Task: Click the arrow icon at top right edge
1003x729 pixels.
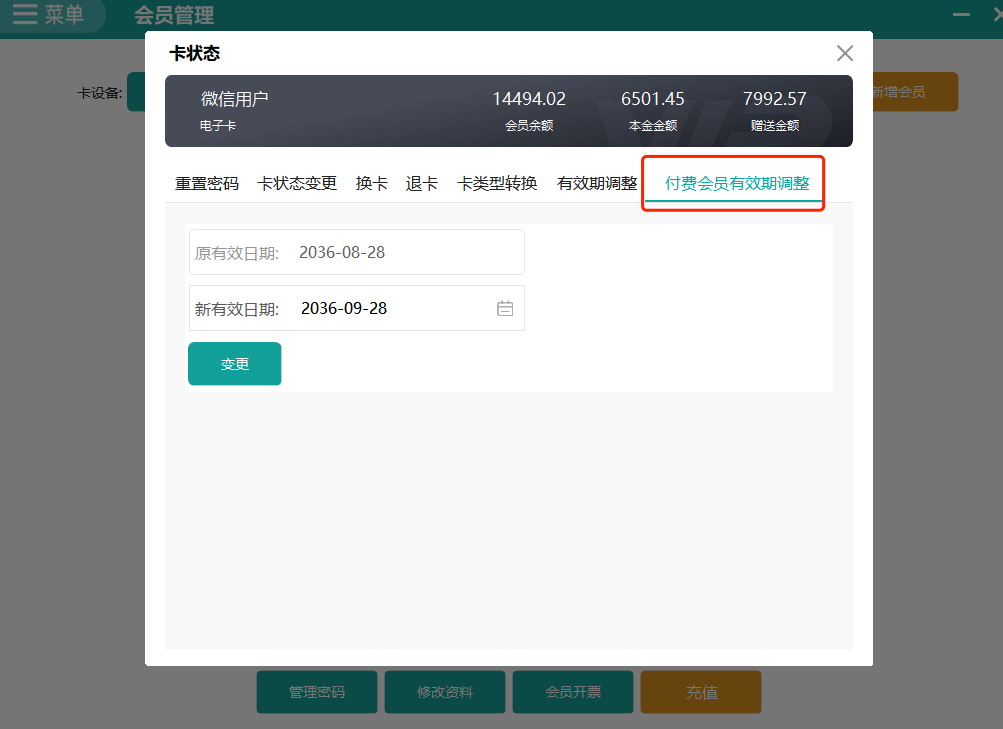Action: click(x=996, y=14)
